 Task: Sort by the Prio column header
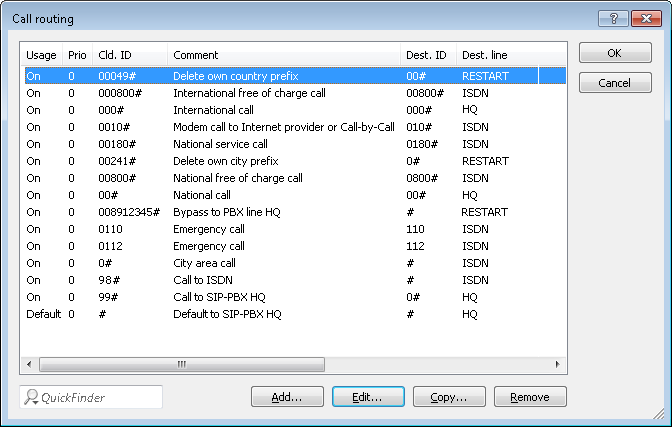tap(77, 55)
